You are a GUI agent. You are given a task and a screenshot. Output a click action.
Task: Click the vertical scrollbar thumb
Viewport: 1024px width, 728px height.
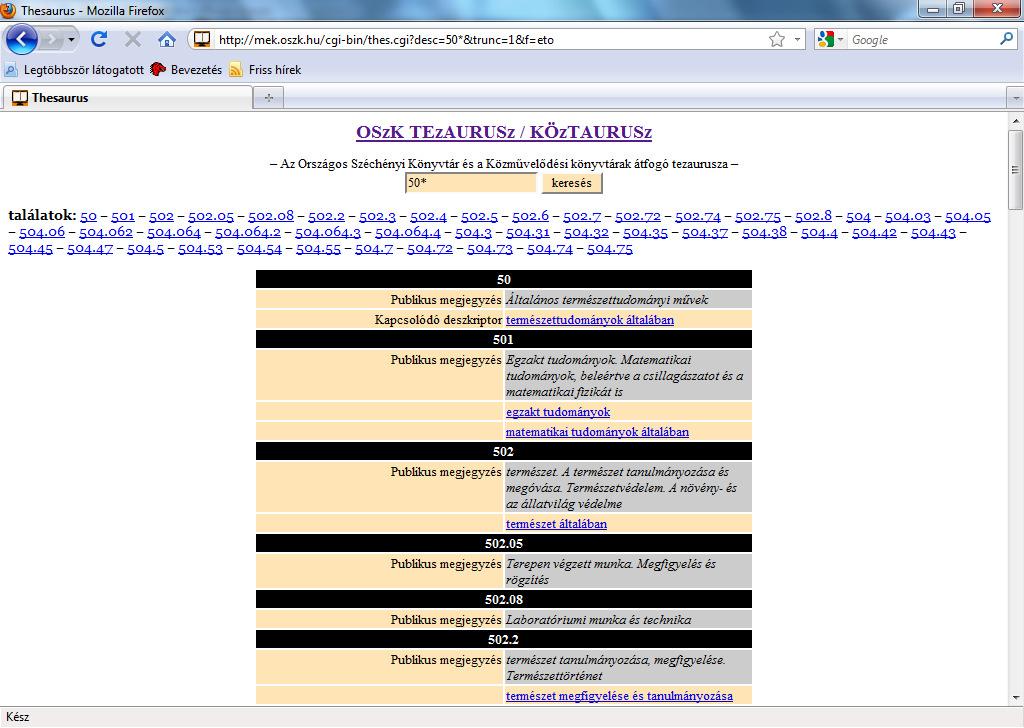(x=1015, y=170)
